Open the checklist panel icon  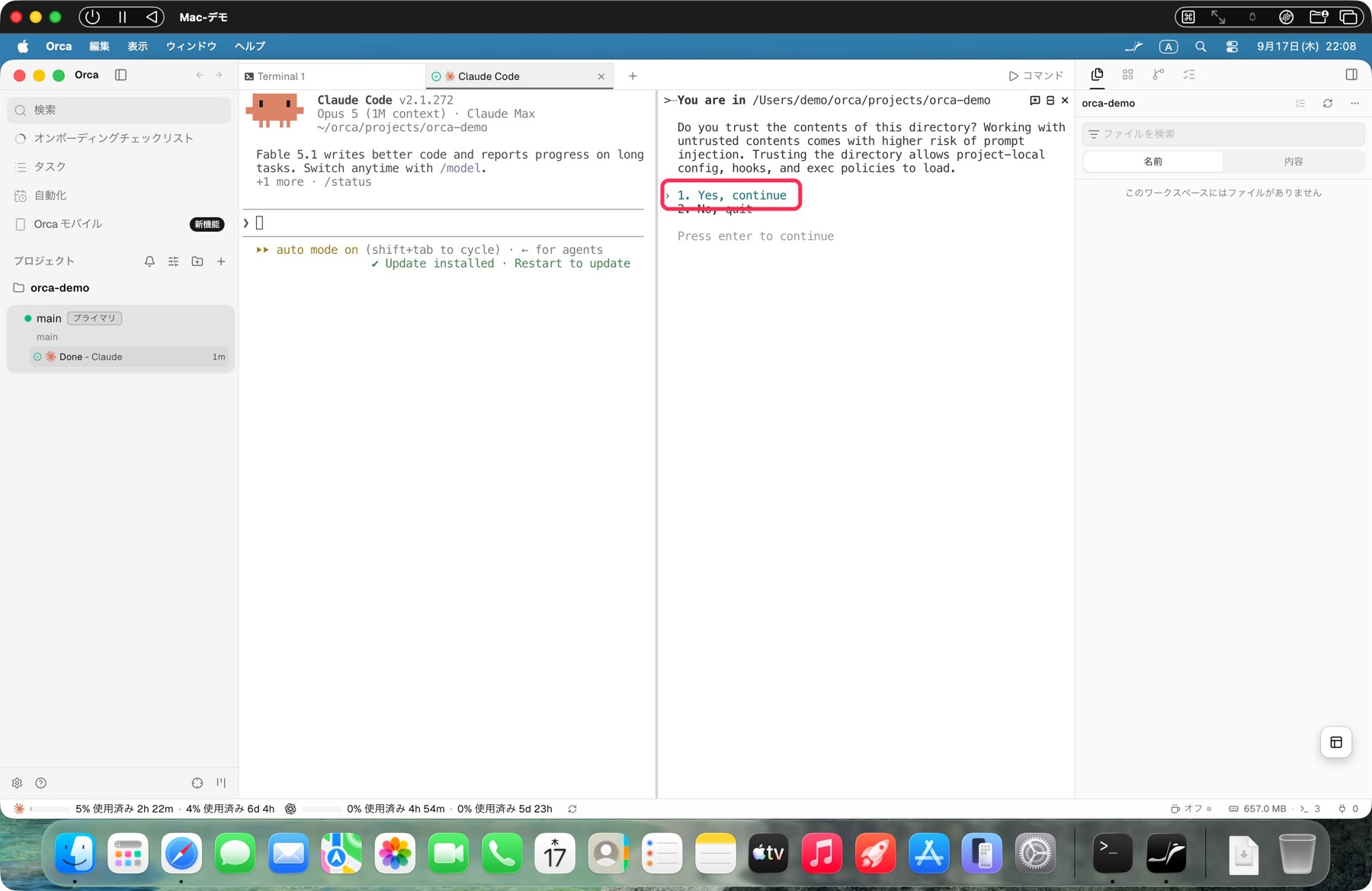(x=1189, y=75)
